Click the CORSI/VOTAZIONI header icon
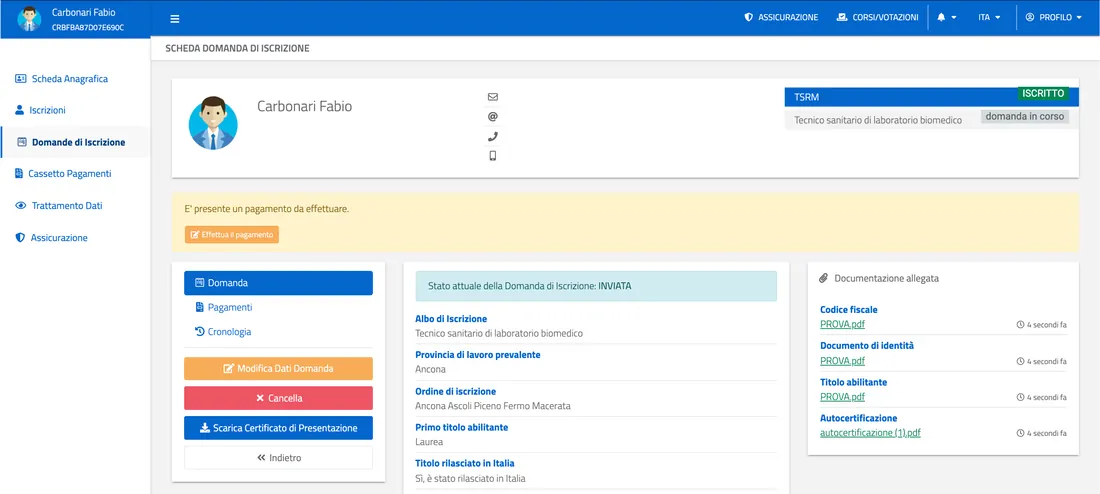This screenshot has width=1100, height=494. tap(843, 18)
